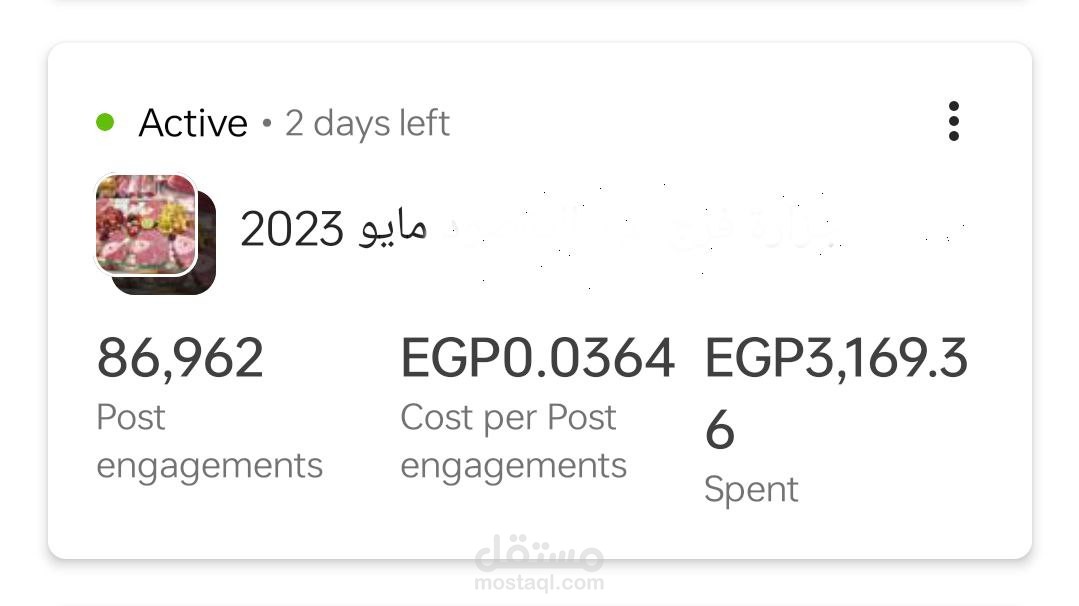Image resolution: width=1079 pixels, height=606 pixels.
Task: Click the Active status label
Action: (x=193, y=122)
